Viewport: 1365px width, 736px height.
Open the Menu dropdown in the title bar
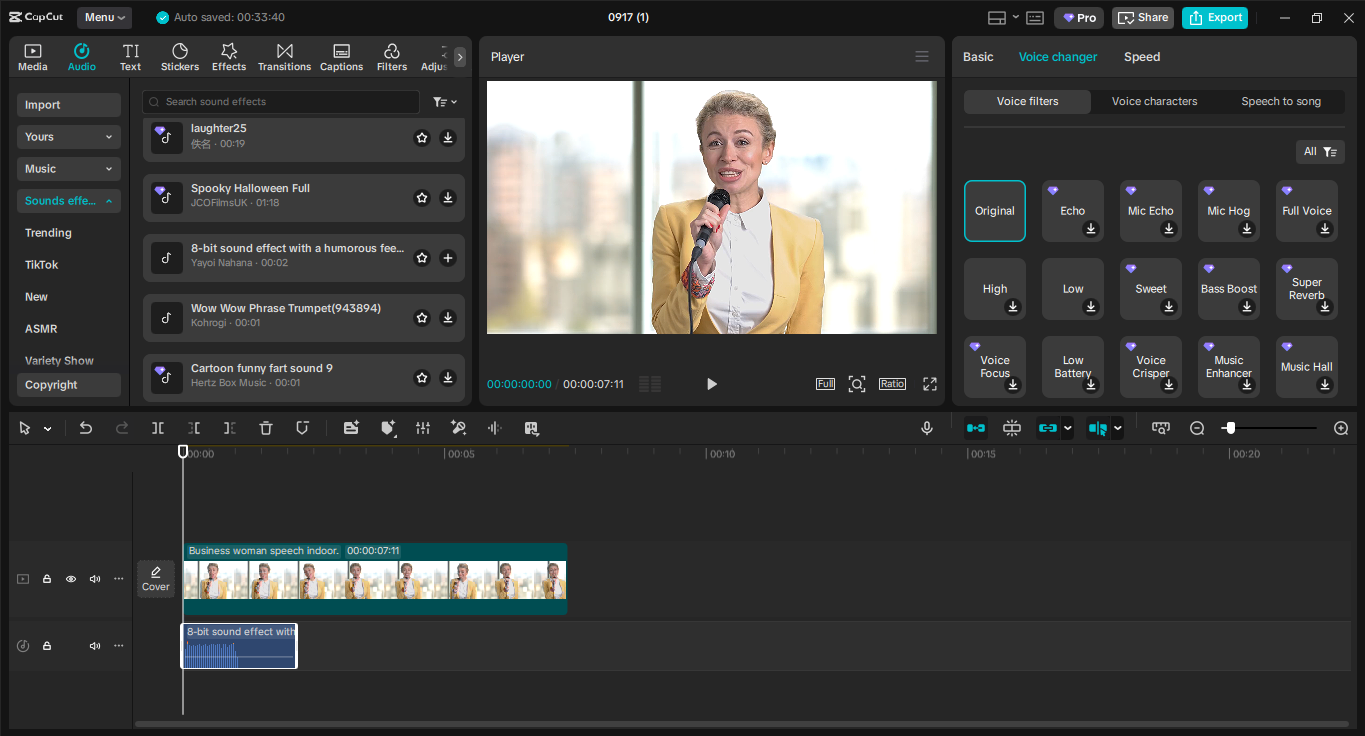(x=103, y=17)
